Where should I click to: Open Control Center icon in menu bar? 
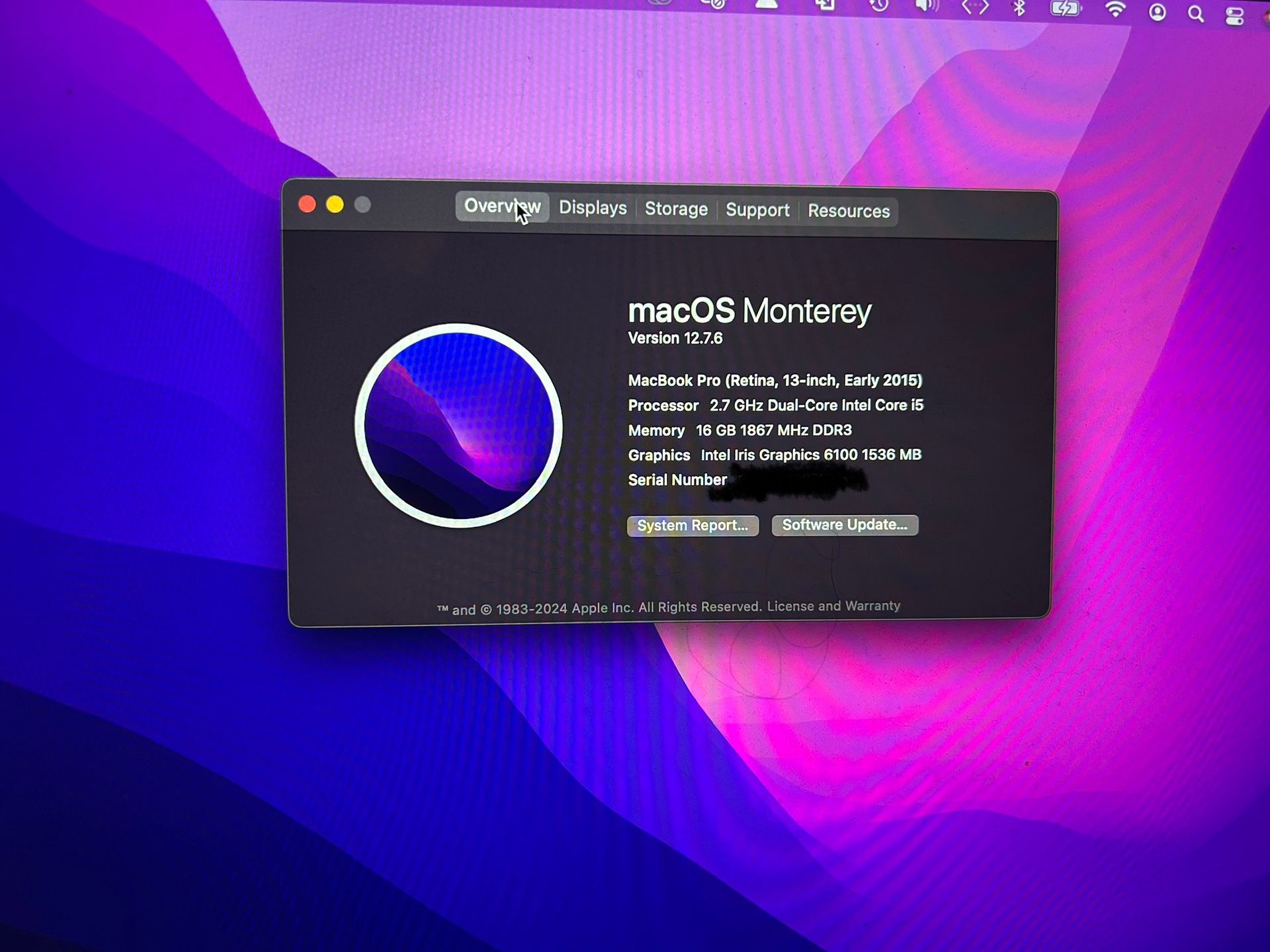point(1235,17)
